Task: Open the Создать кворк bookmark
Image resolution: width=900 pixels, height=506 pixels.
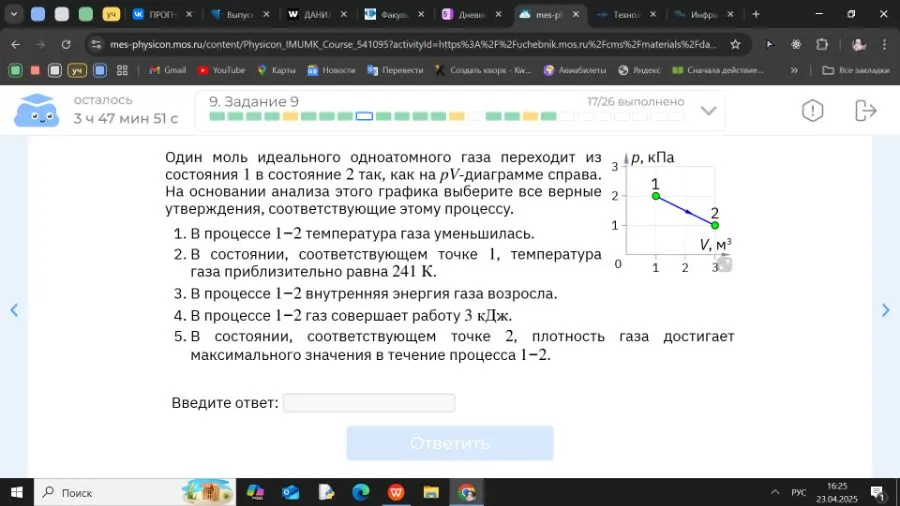Action: [484, 70]
